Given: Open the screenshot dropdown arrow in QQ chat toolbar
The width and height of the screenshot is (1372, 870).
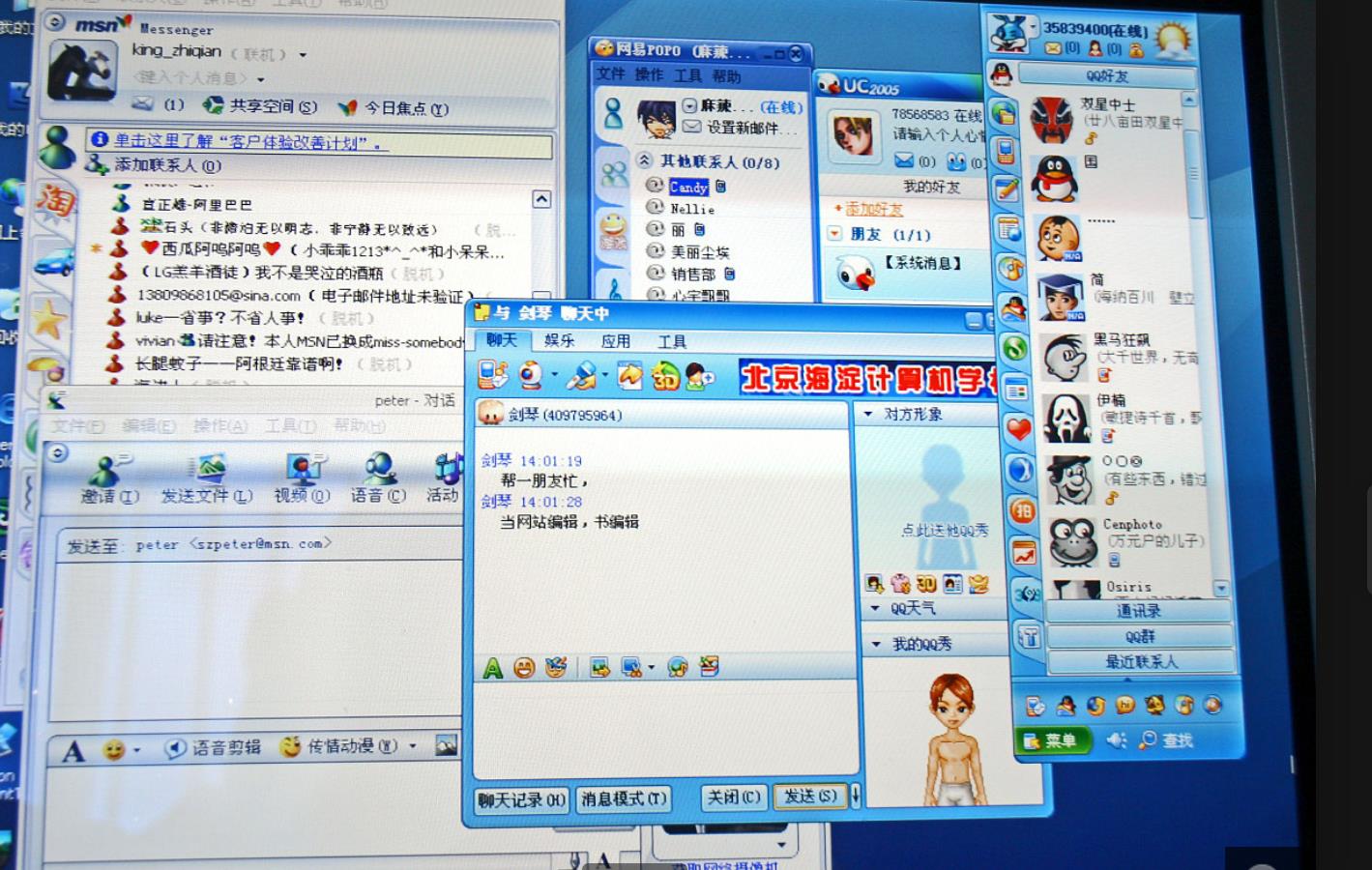Looking at the screenshot, I should [x=651, y=667].
